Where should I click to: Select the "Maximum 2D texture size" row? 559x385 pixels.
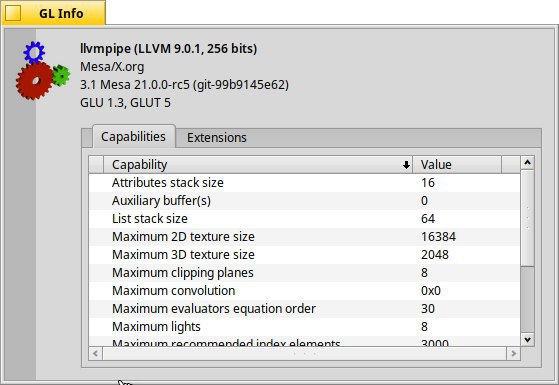304,237
